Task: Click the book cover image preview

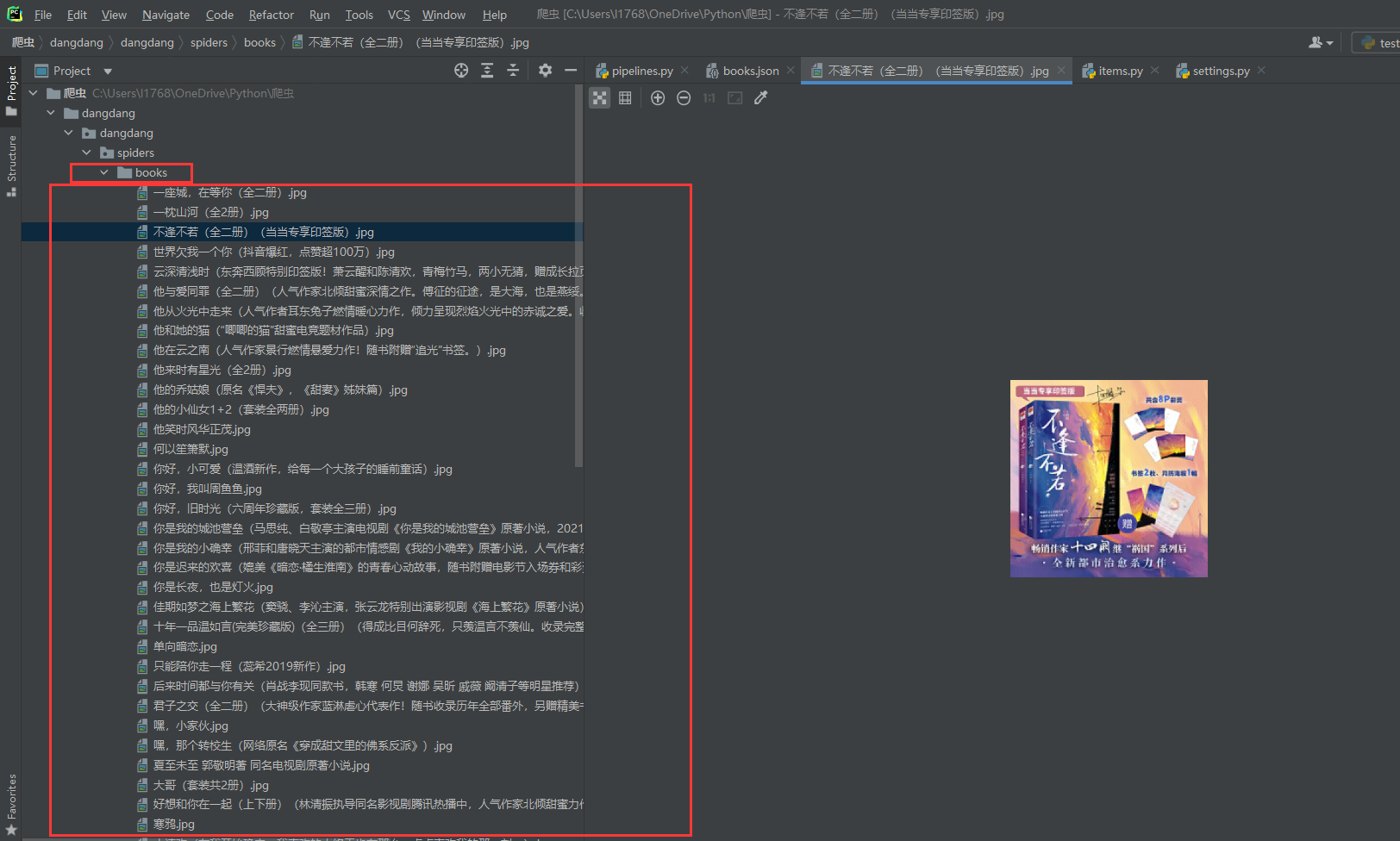Action: coord(1109,478)
